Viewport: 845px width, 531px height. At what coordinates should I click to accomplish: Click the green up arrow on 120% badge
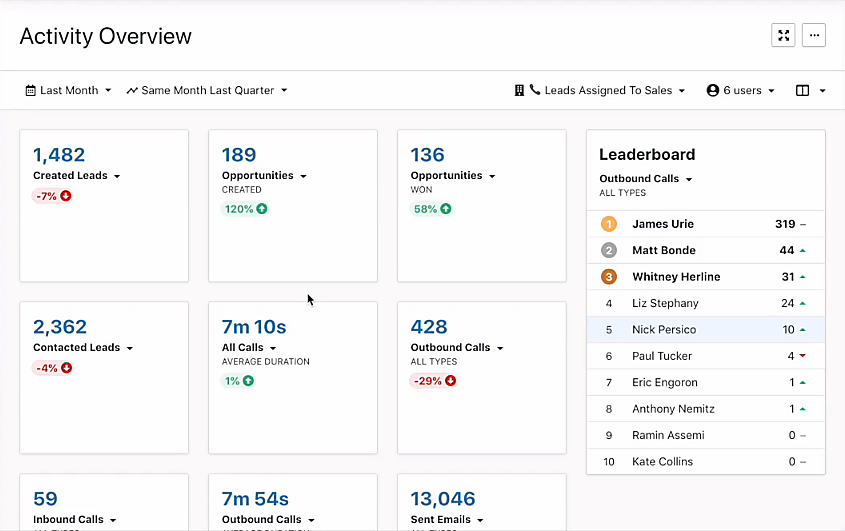pyautogui.click(x=262, y=209)
